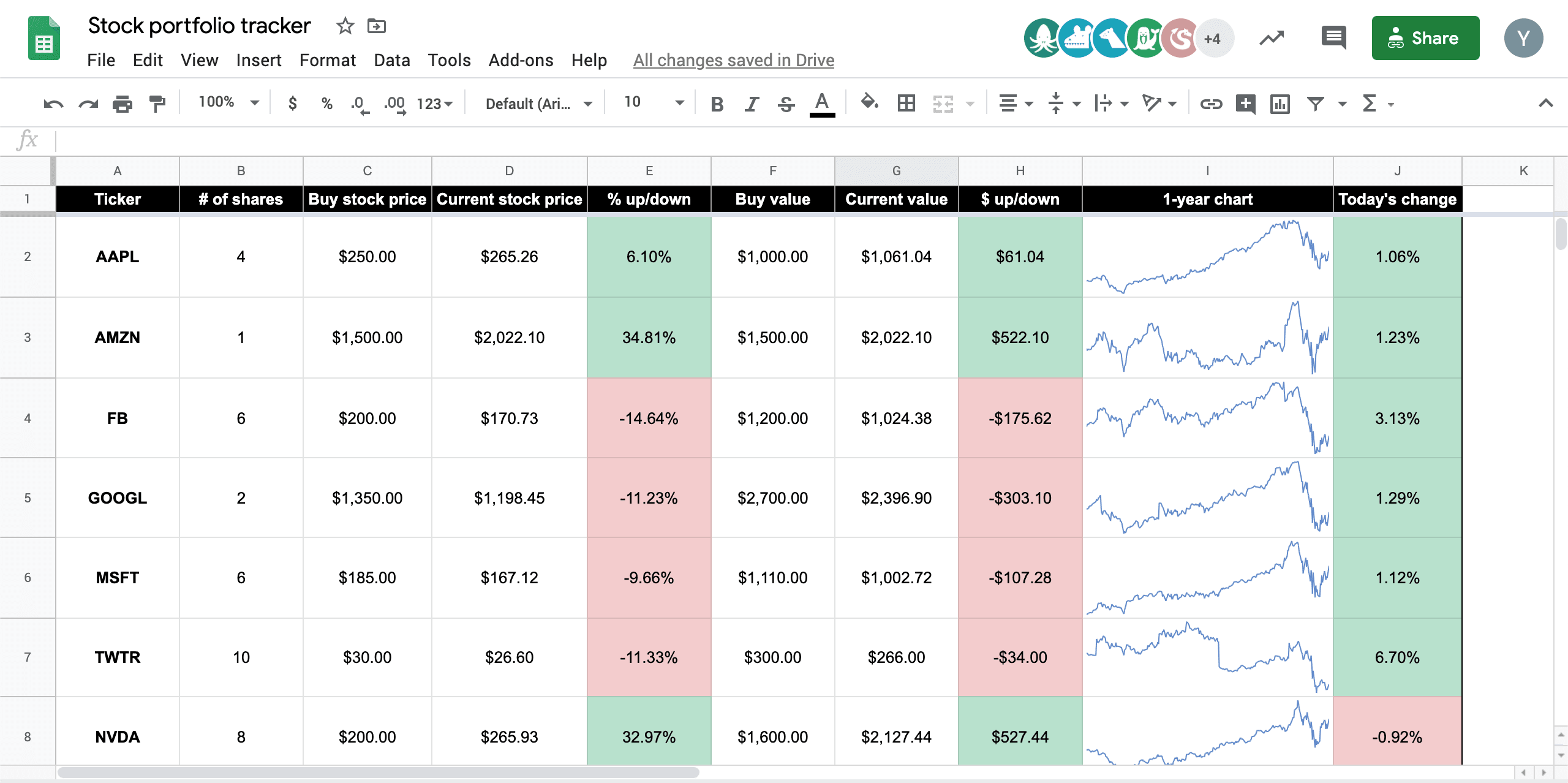The height and width of the screenshot is (783, 1568).
Task: Open the font size dropdown
Action: click(x=654, y=102)
